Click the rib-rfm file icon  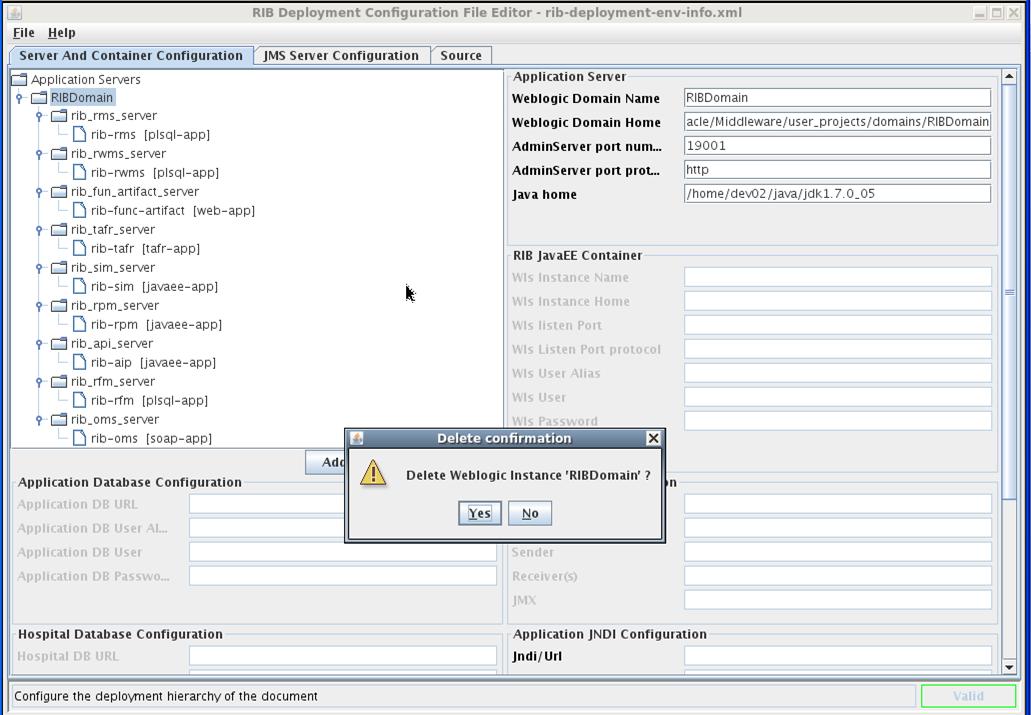point(80,400)
